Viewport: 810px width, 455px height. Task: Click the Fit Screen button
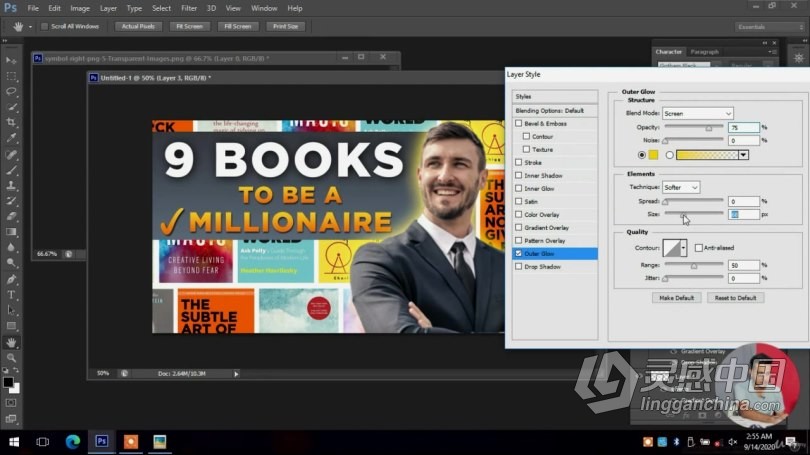point(190,26)
